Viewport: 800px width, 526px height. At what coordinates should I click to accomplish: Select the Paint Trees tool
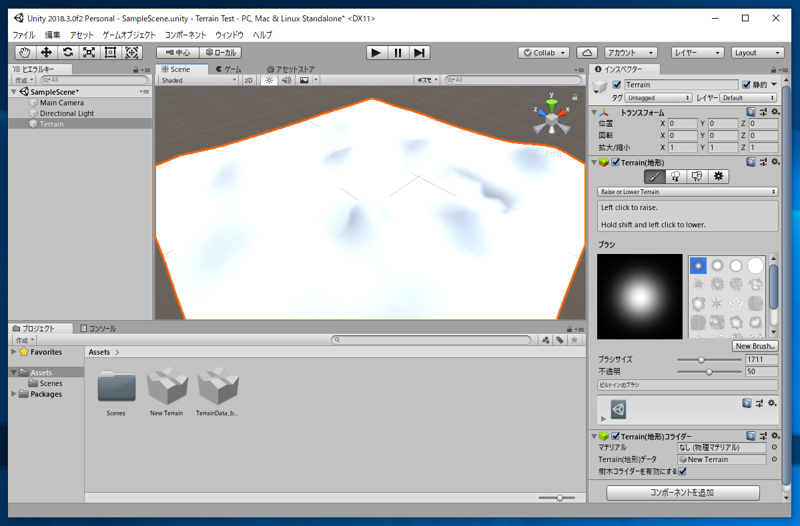point(676,177)
